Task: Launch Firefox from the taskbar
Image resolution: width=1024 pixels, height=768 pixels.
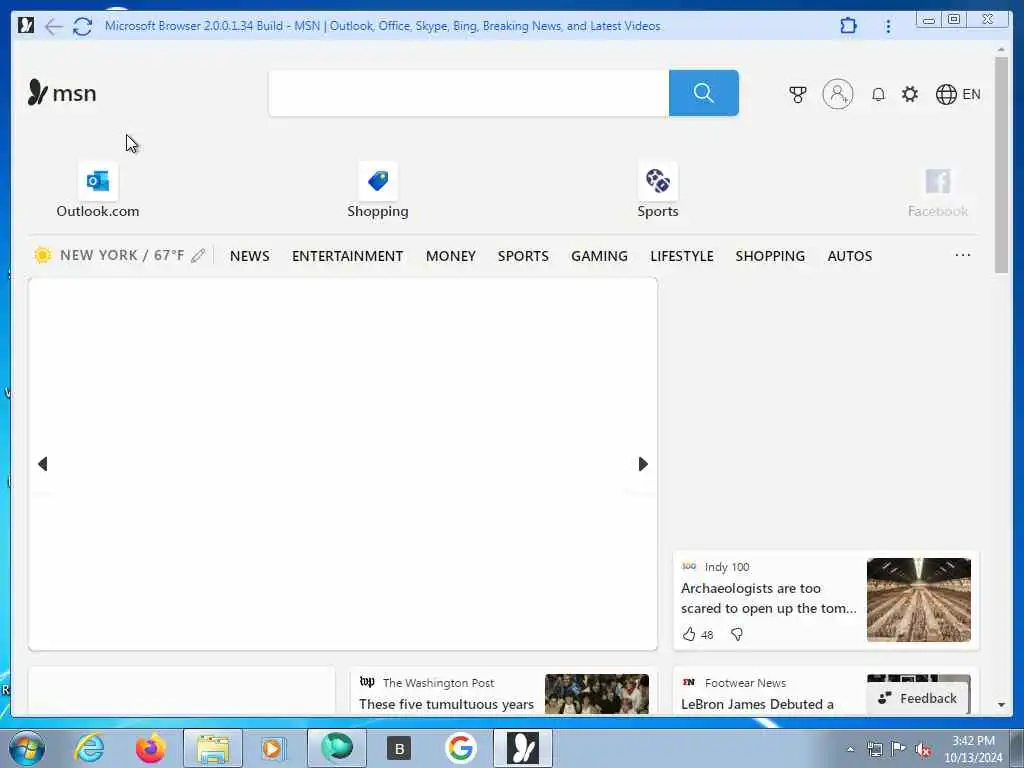Action: click(150, 748)
